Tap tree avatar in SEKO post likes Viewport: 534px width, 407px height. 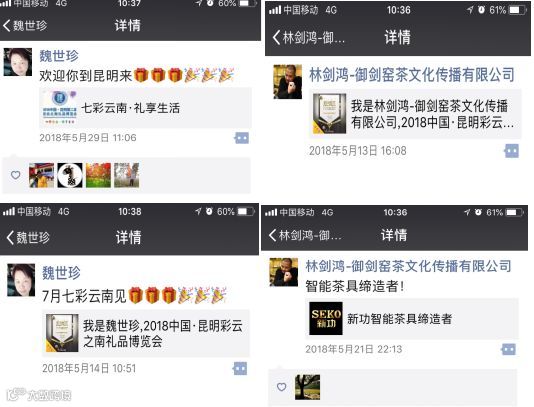click(x=307, y=387)
